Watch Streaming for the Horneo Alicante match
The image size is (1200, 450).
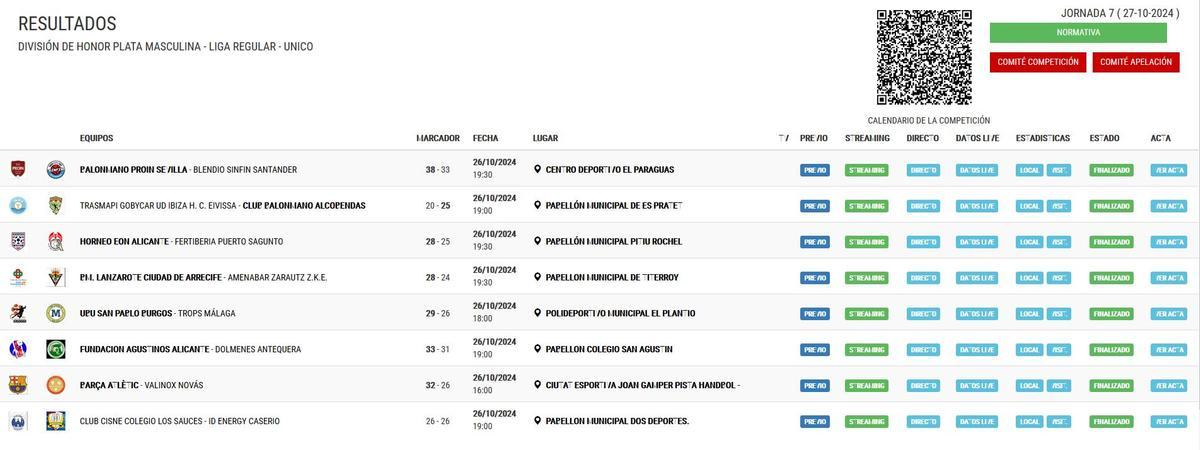pos(866,242)
